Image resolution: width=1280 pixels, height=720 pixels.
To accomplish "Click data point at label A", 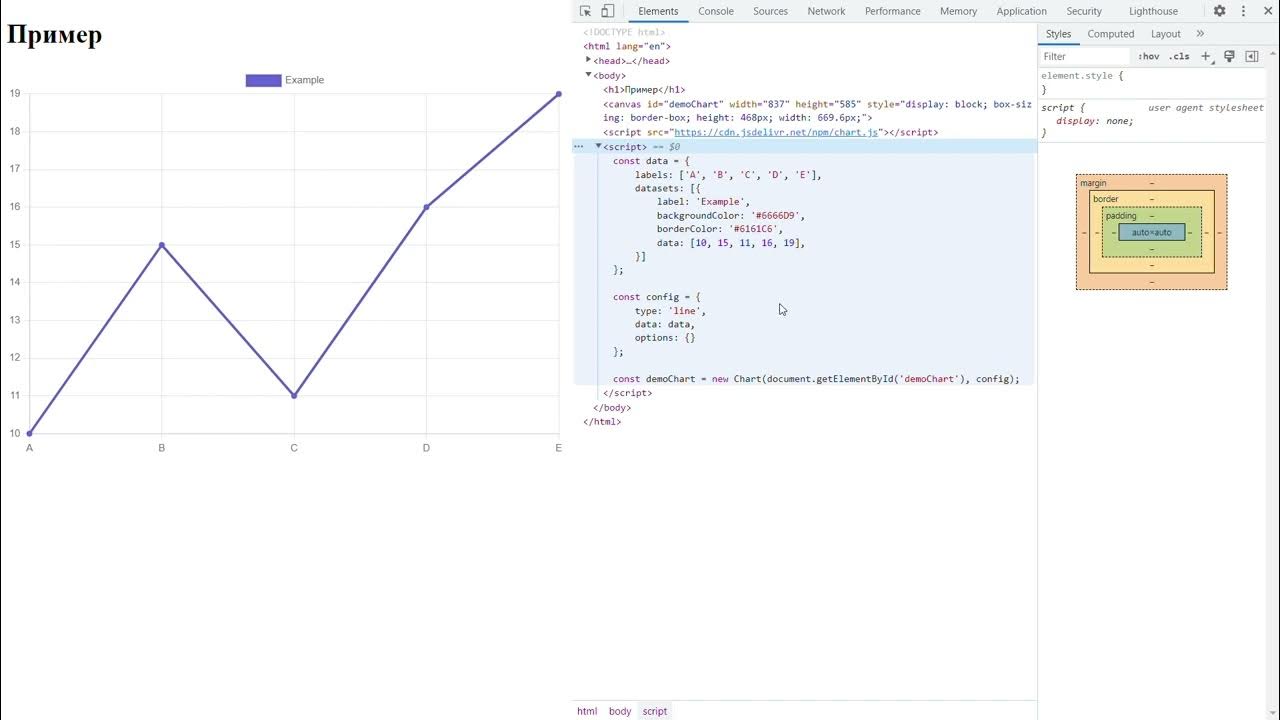I will pyautogui.click(x=30, y=433).
